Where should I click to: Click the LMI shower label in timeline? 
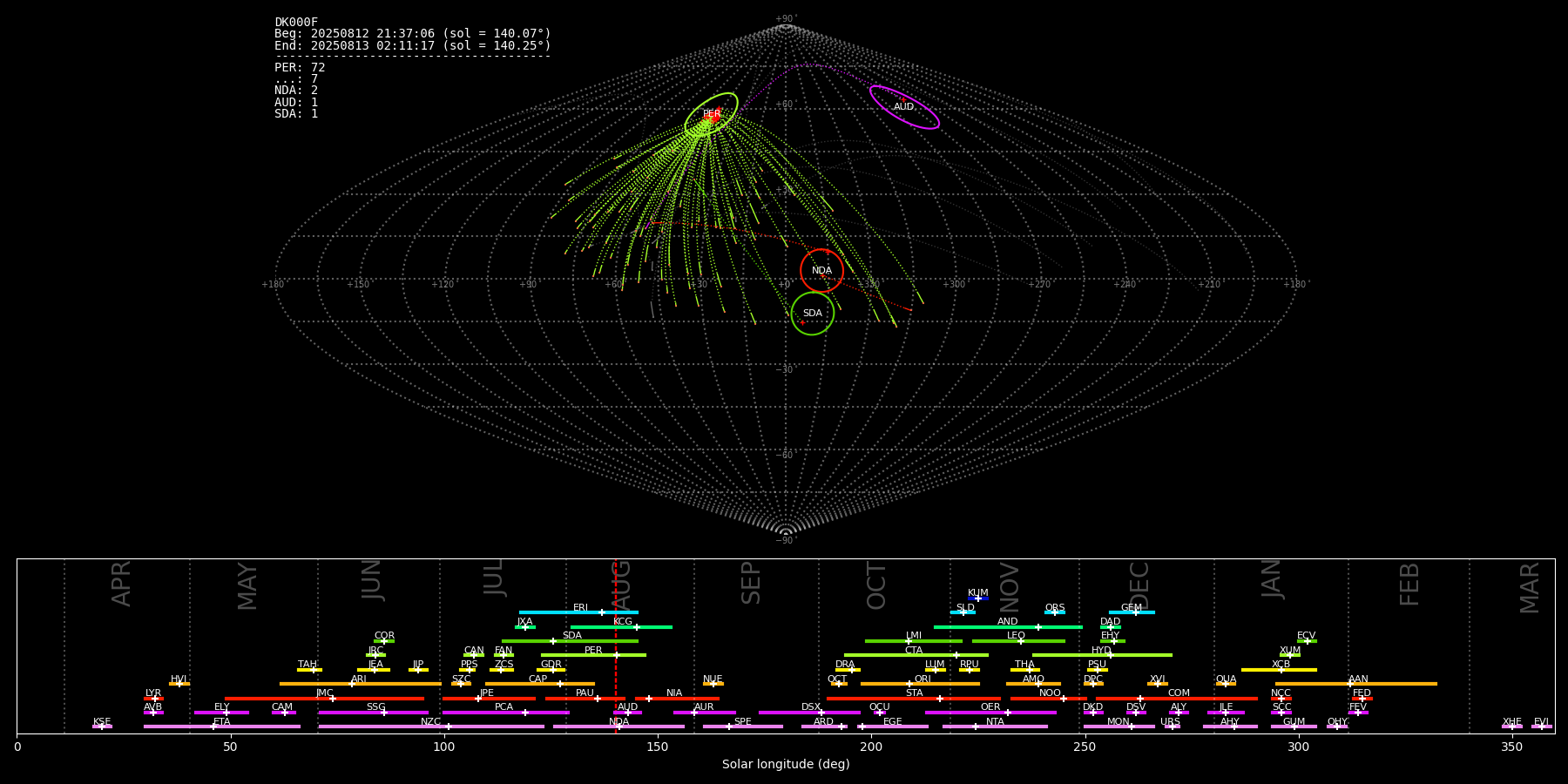click(x=913, y=635)
